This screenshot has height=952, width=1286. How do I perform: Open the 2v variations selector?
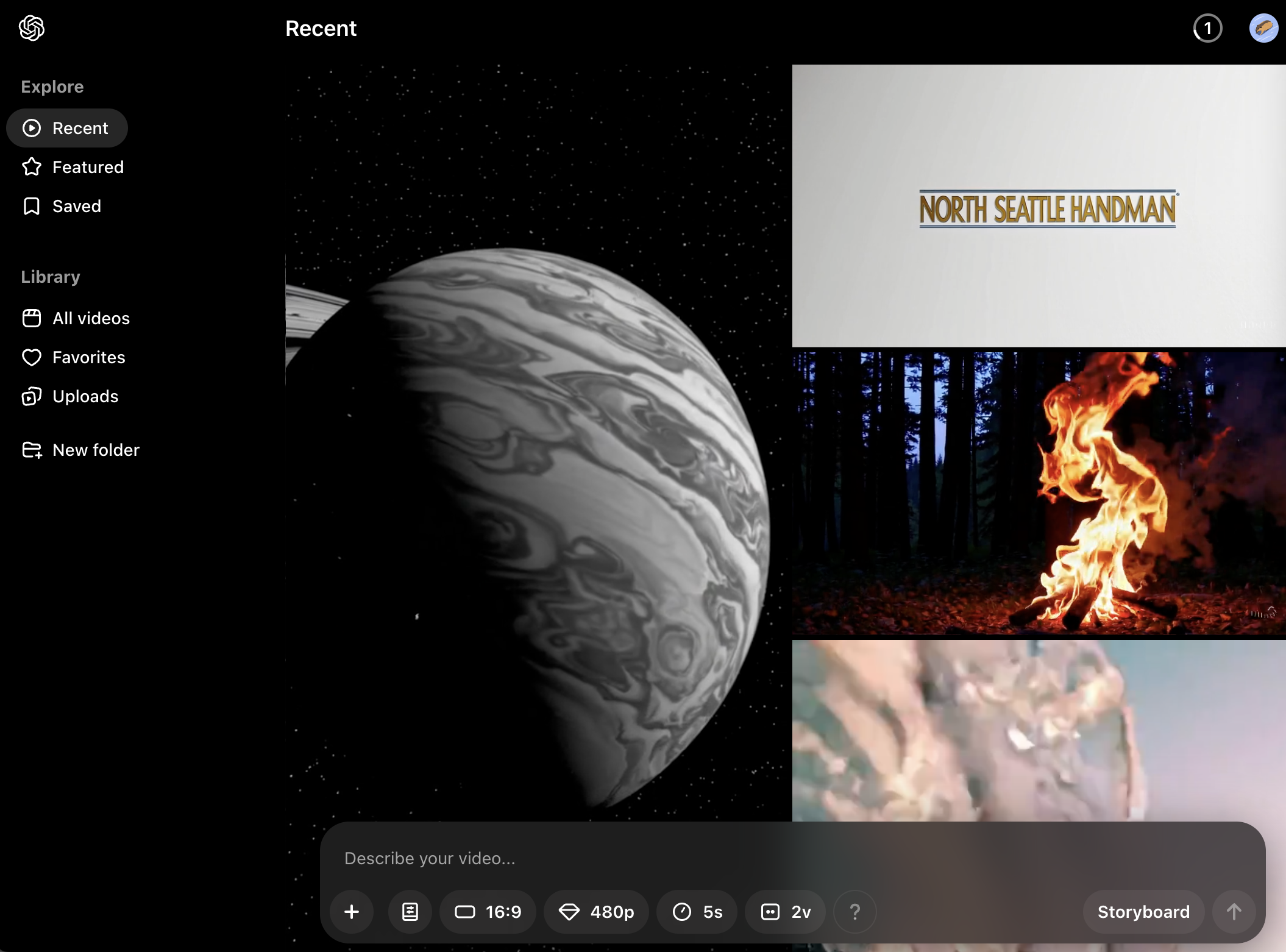pos(786,912)
